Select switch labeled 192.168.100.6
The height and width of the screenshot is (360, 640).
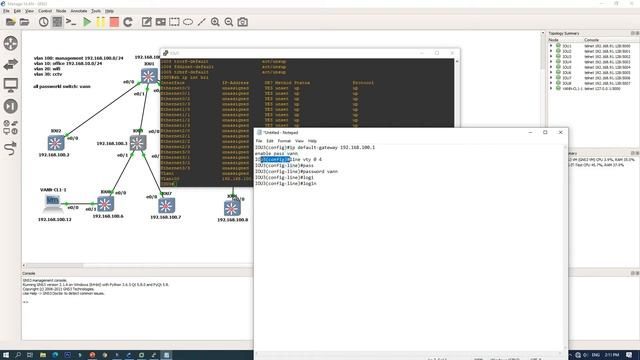[x=105, y=204]
